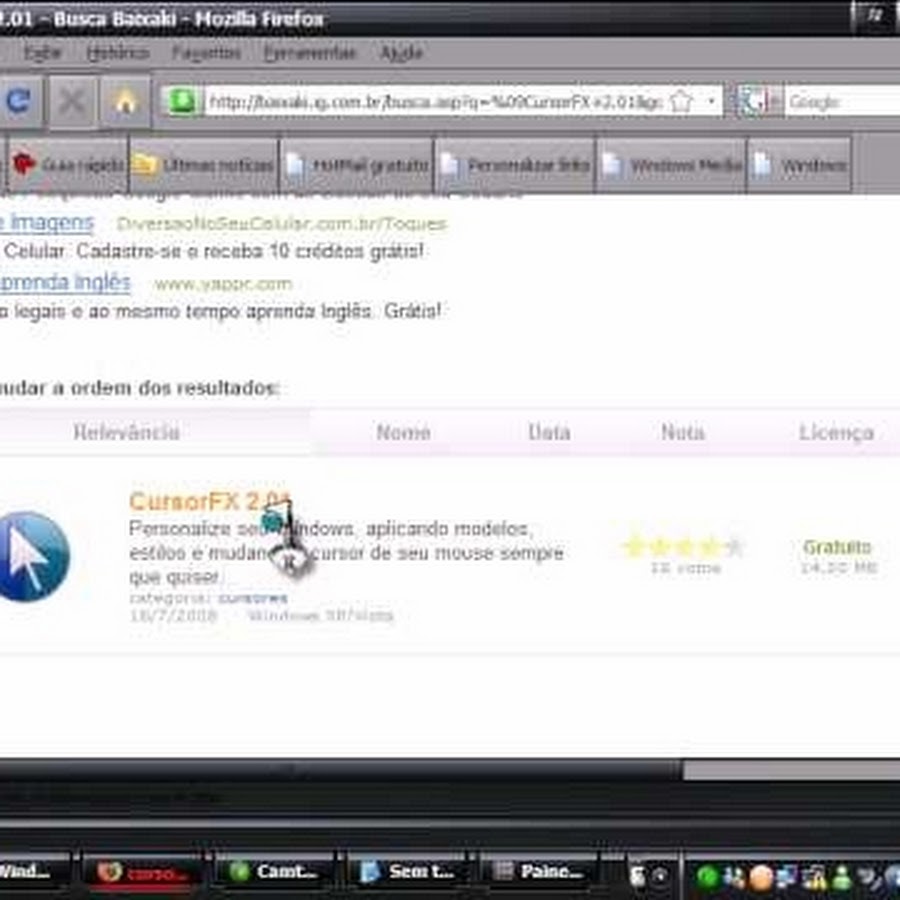
Task: Go to the home page via house icon
Action: pyautogui.click(x=125, y=102)
